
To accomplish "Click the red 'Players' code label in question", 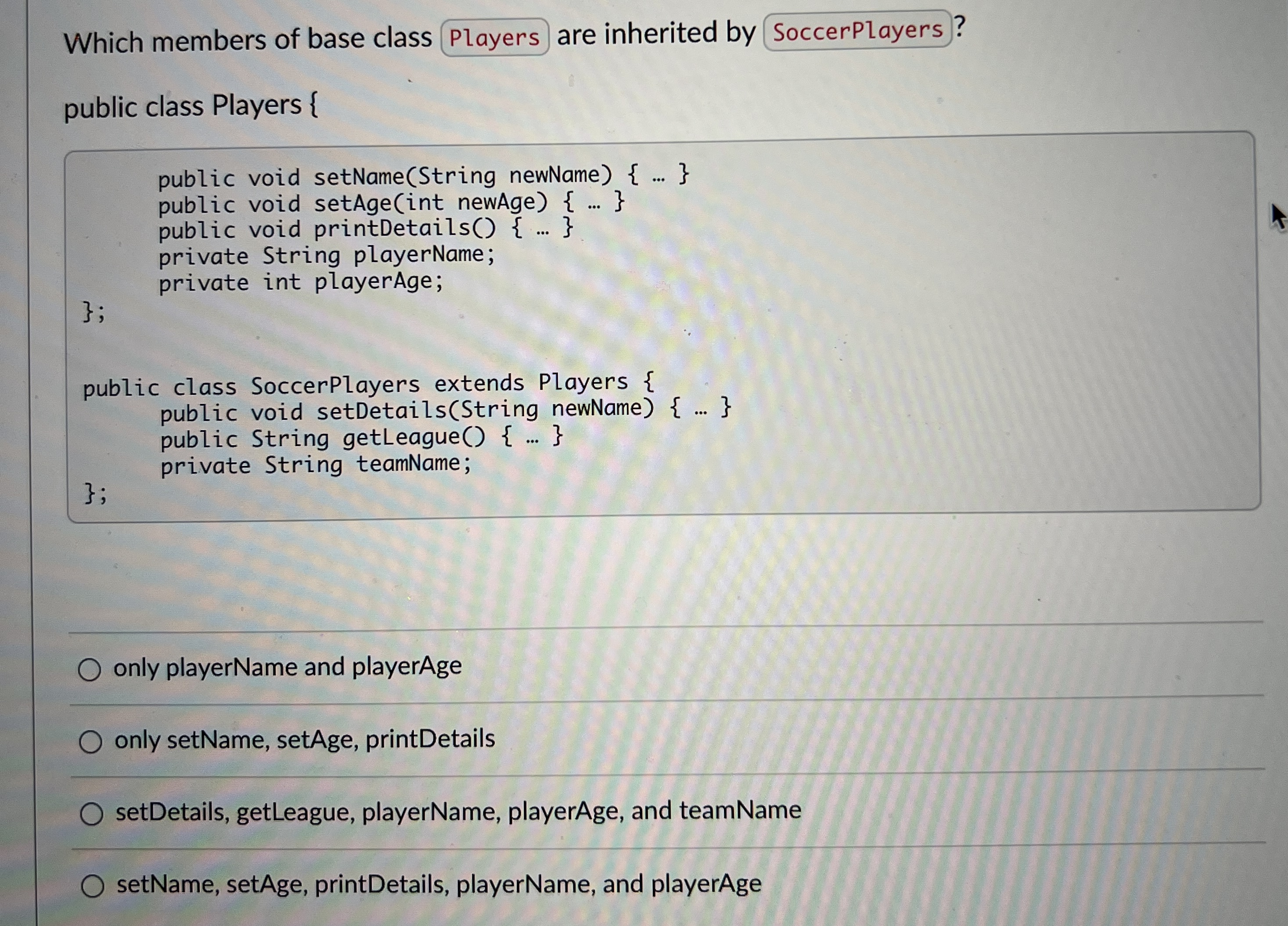I will 494,38.
